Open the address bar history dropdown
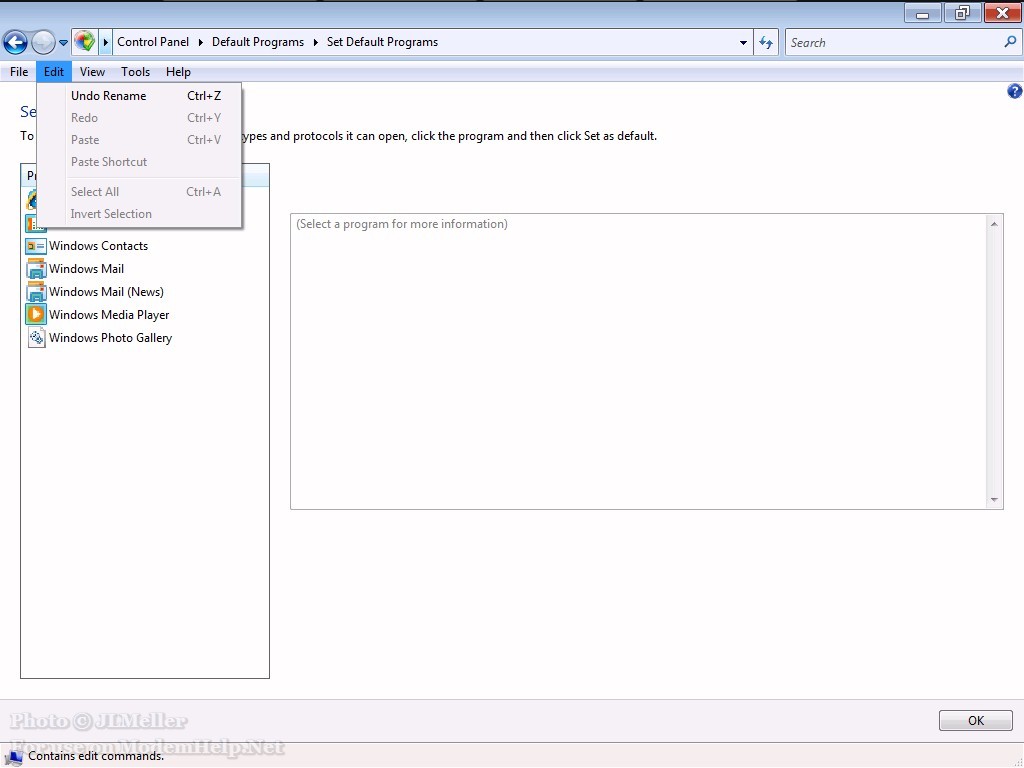Image resolution: width=1024 pixels, height=768 pixels. [x=743, y=43]
